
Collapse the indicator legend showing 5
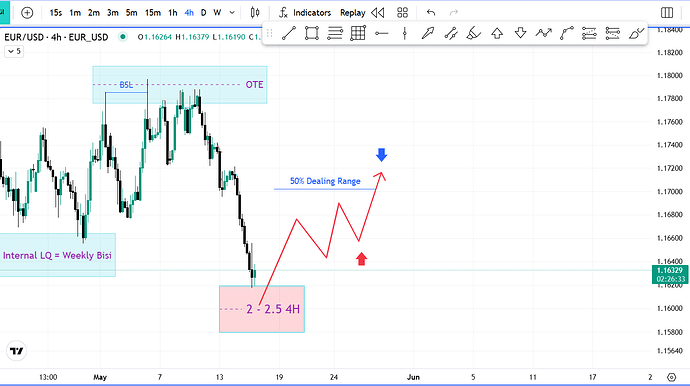[14, 51]
